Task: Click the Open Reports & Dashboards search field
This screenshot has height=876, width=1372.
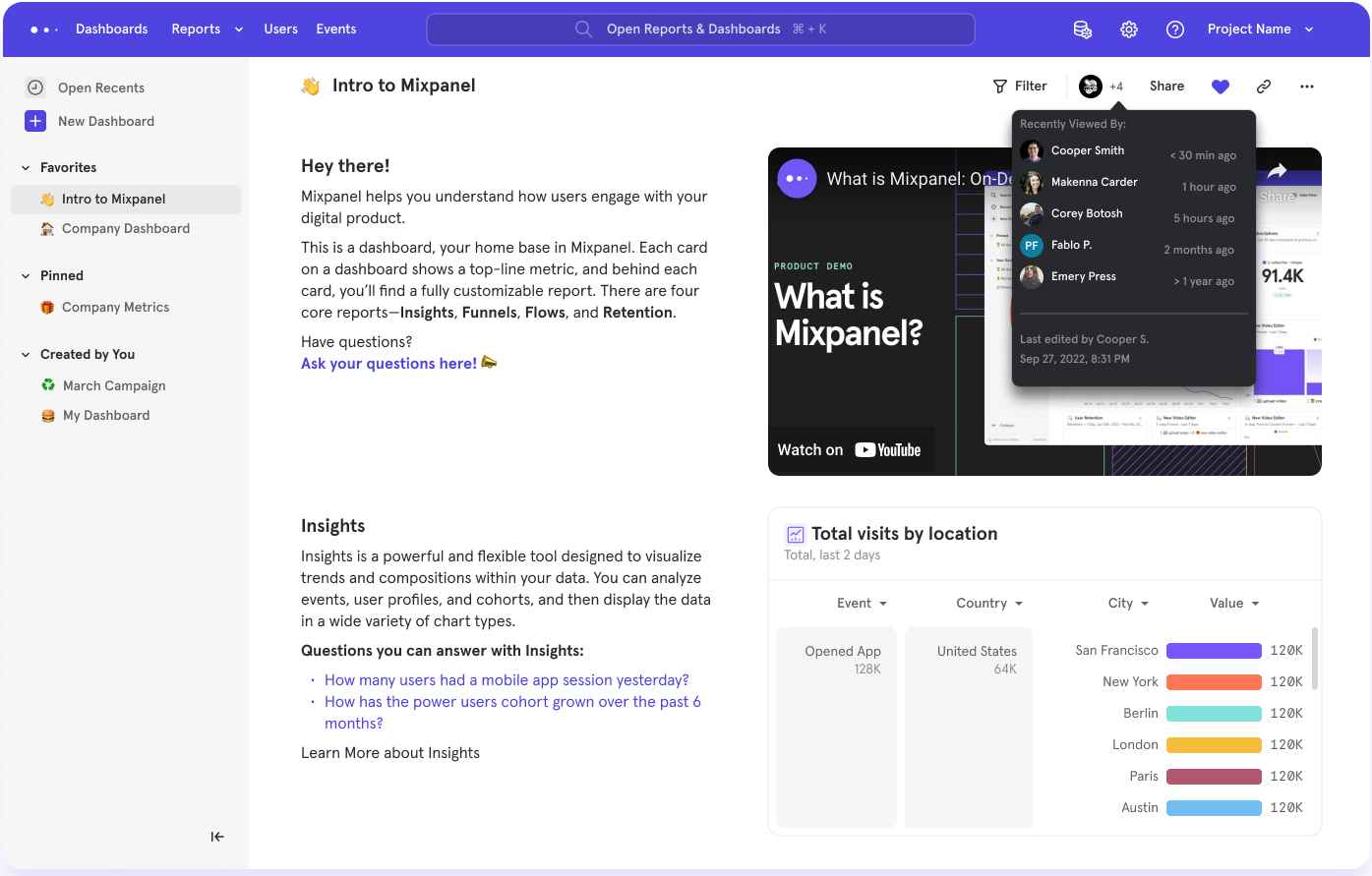Action: [x=700, y=29]
